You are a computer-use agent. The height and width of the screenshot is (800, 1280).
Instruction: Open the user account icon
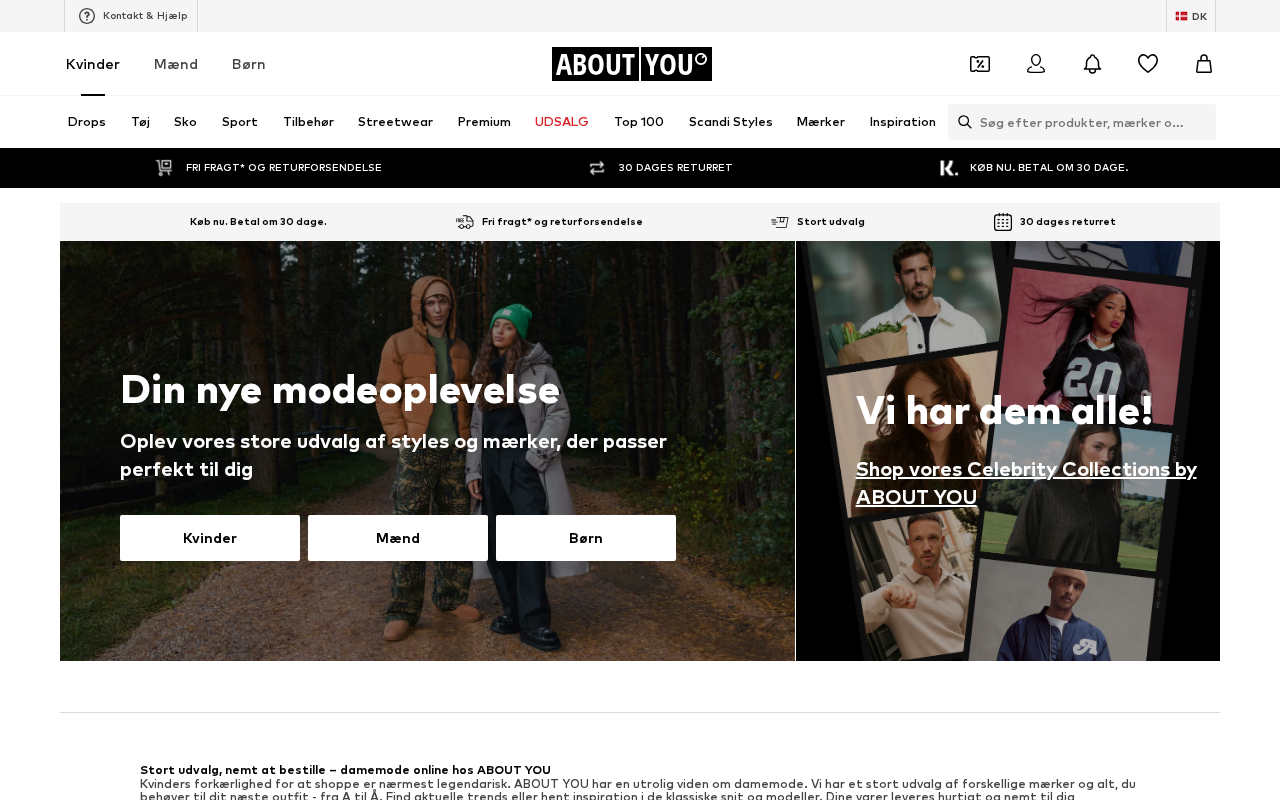(x=1036, y=64)
